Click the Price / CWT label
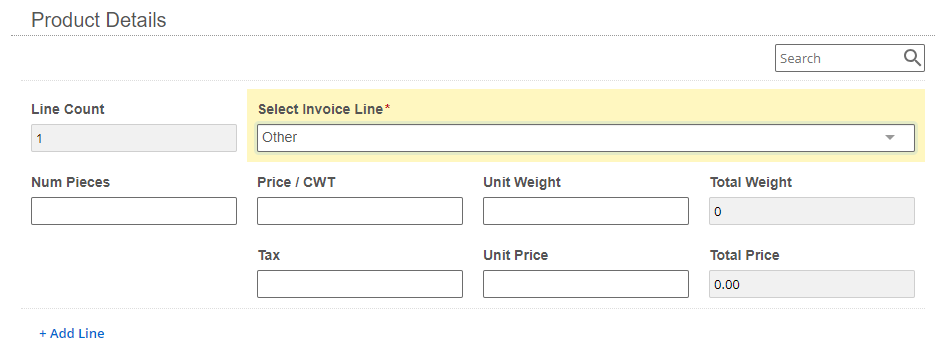The height and width of the screenshot is (364, 946). click(296, 182)
